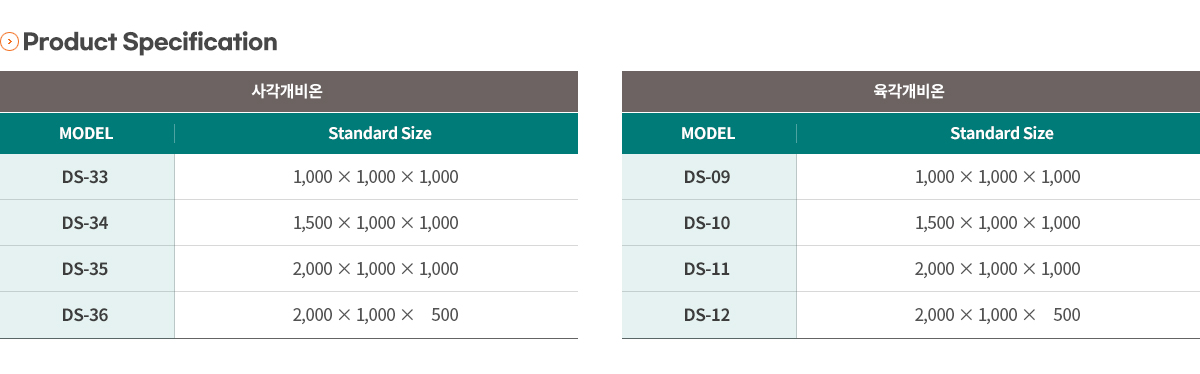Select the DS-35 model cell

click(x=87, y=269)
